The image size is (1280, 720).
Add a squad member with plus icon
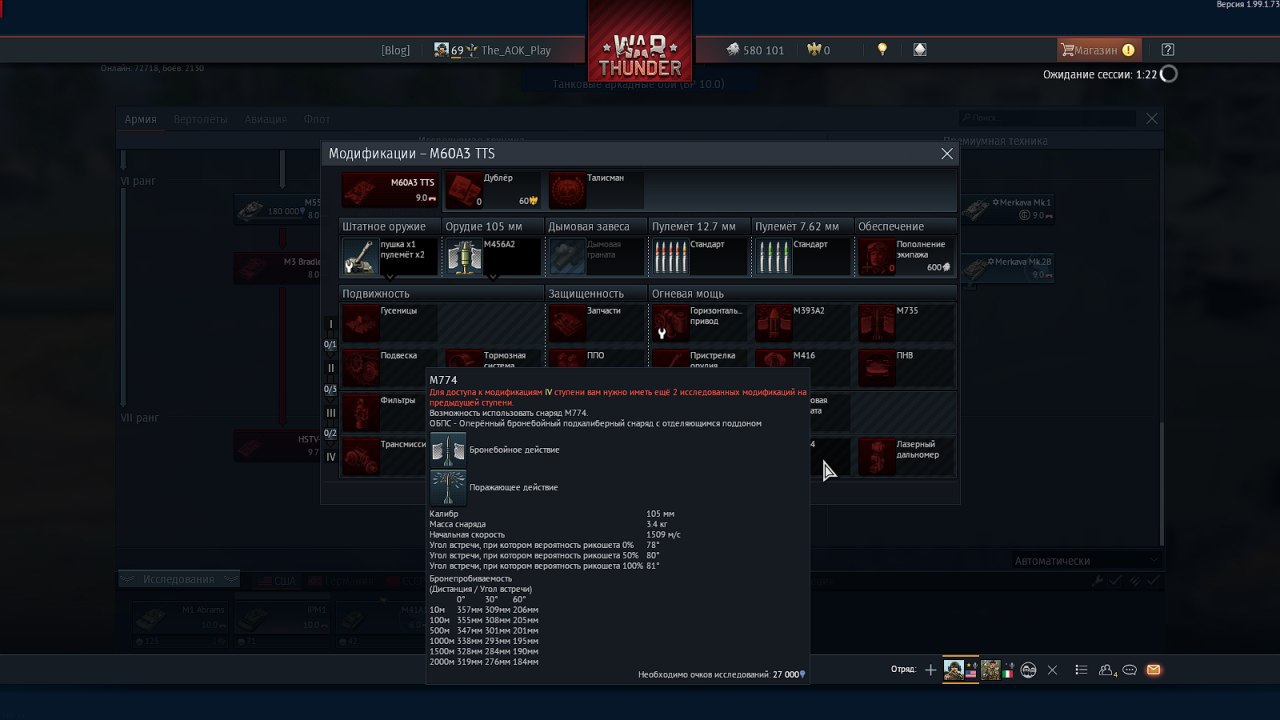coord(931,670)
